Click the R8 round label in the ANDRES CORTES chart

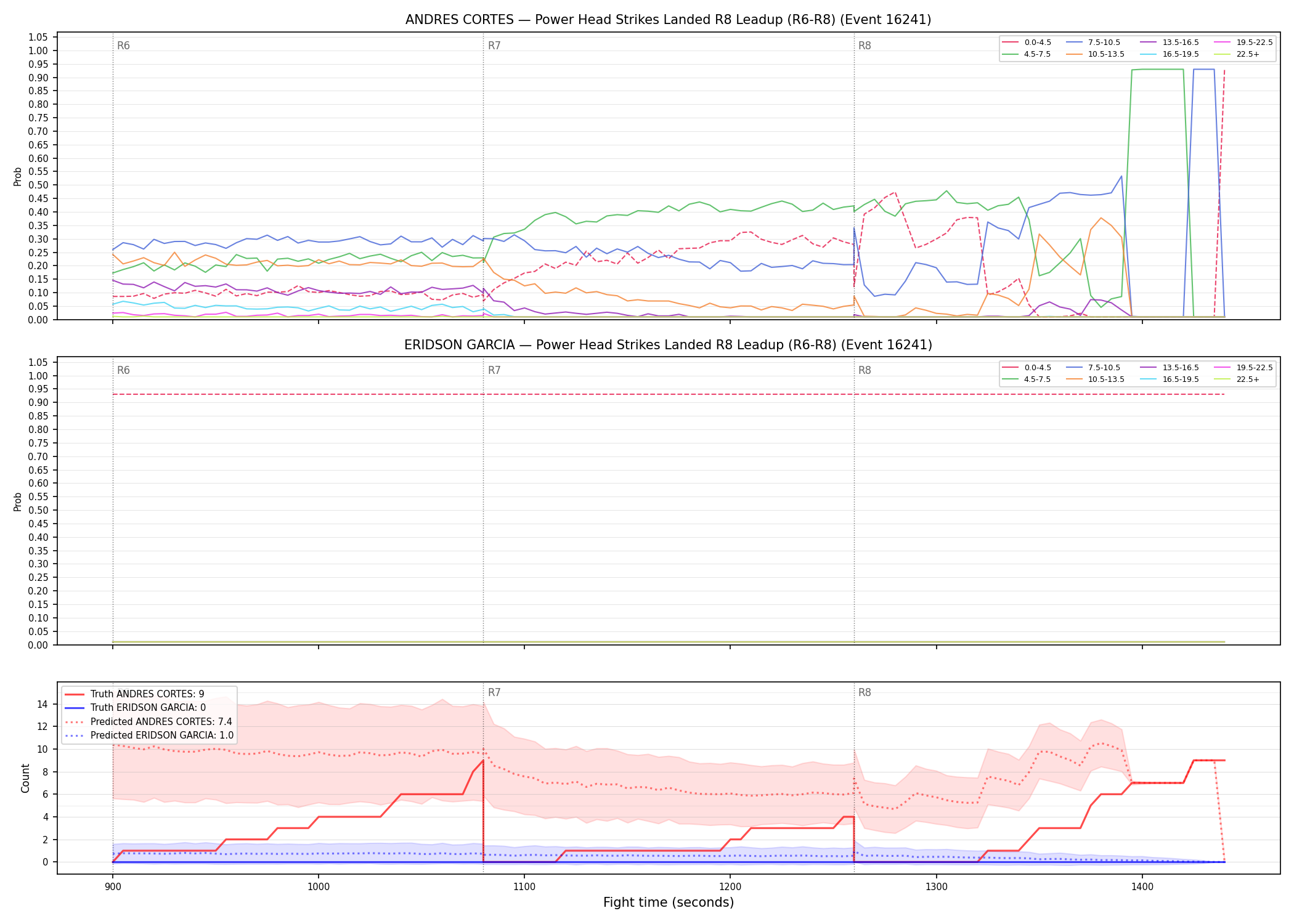point(865,46)
